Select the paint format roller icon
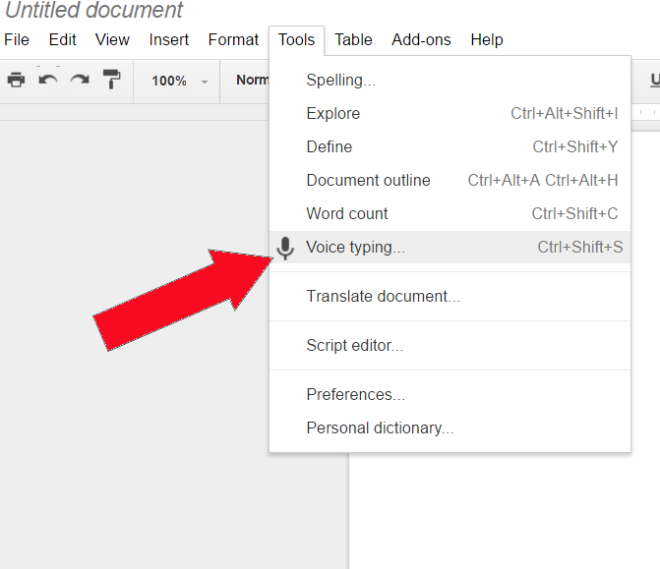Screen dimensions: 660x569 [x=111, y=80]
